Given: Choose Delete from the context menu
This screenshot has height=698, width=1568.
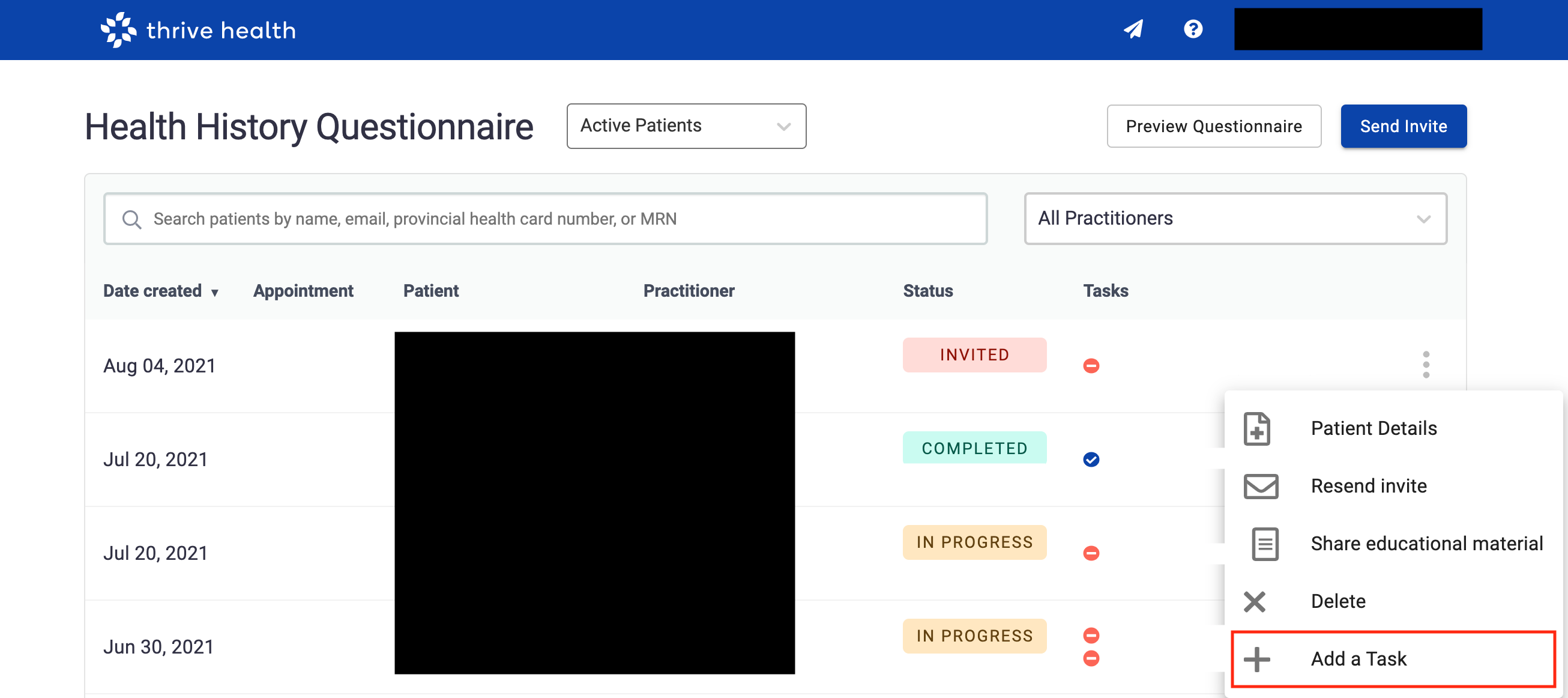Looking at the screenshot, I should pos(1393,602).
